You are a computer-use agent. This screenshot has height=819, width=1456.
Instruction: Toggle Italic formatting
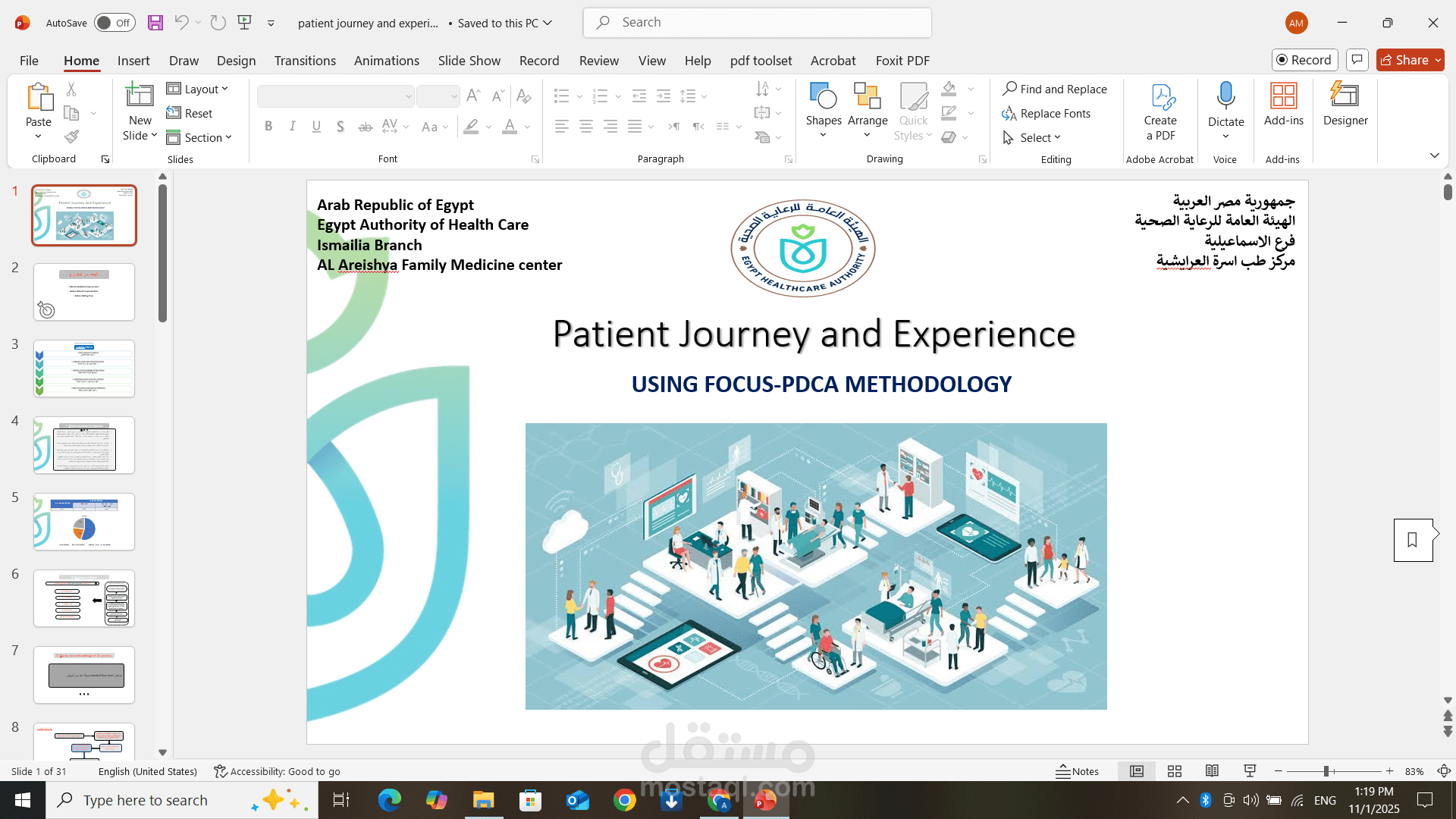(293, 127)
